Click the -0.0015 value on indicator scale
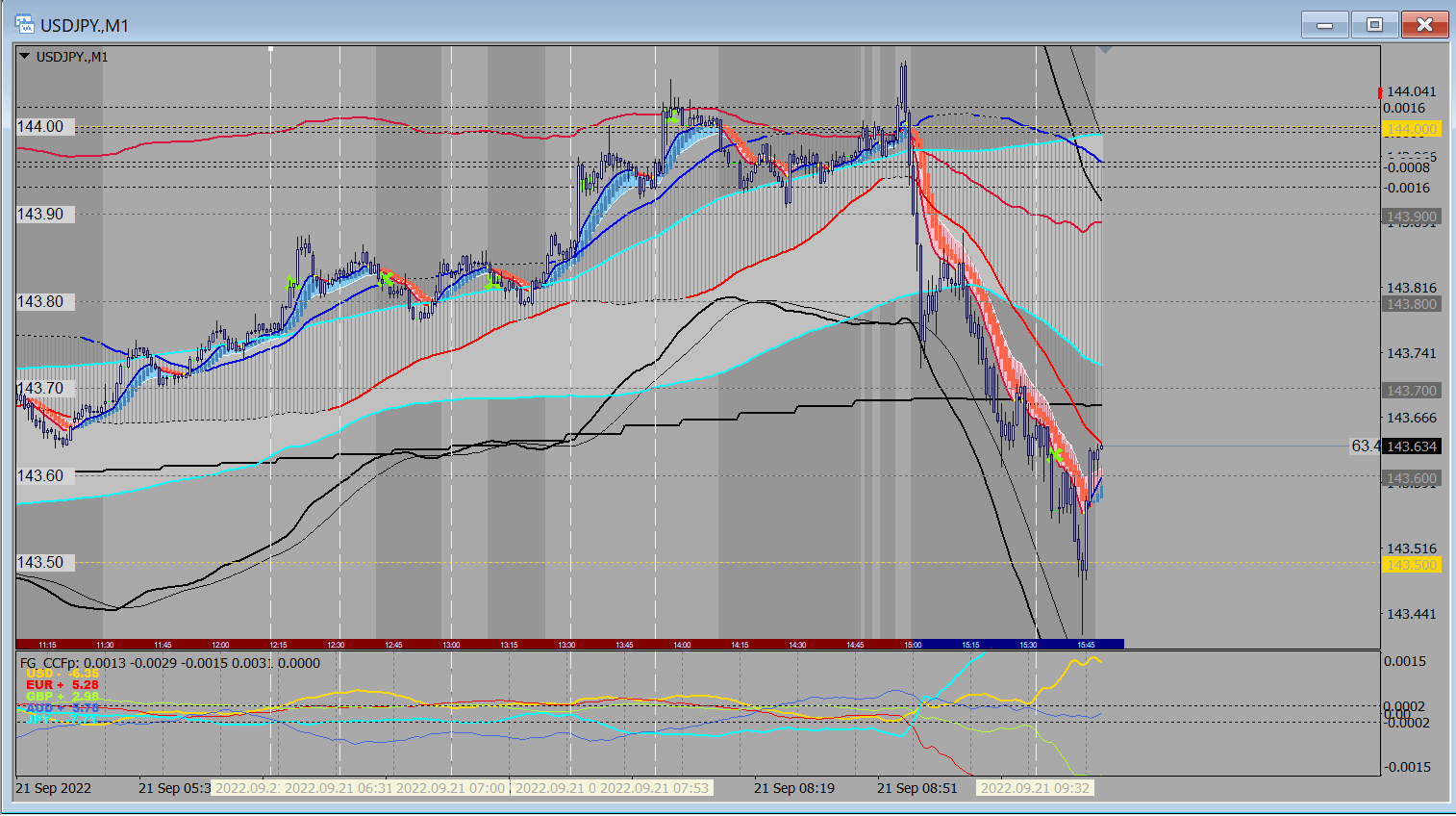The width and height of the screenshot is (1456, 816). tap(1407, 767)
